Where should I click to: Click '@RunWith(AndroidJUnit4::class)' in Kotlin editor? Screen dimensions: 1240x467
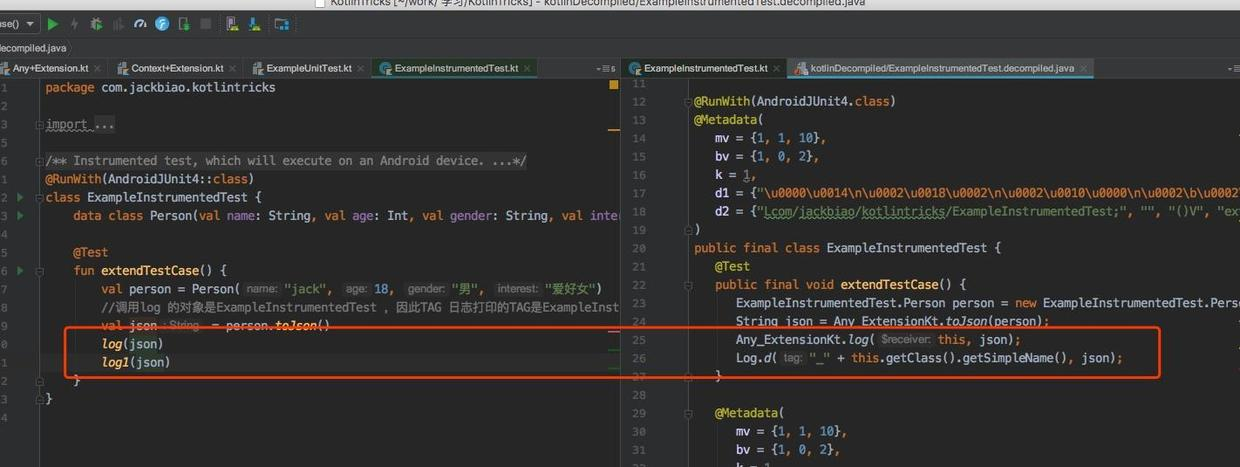[149, 179]
